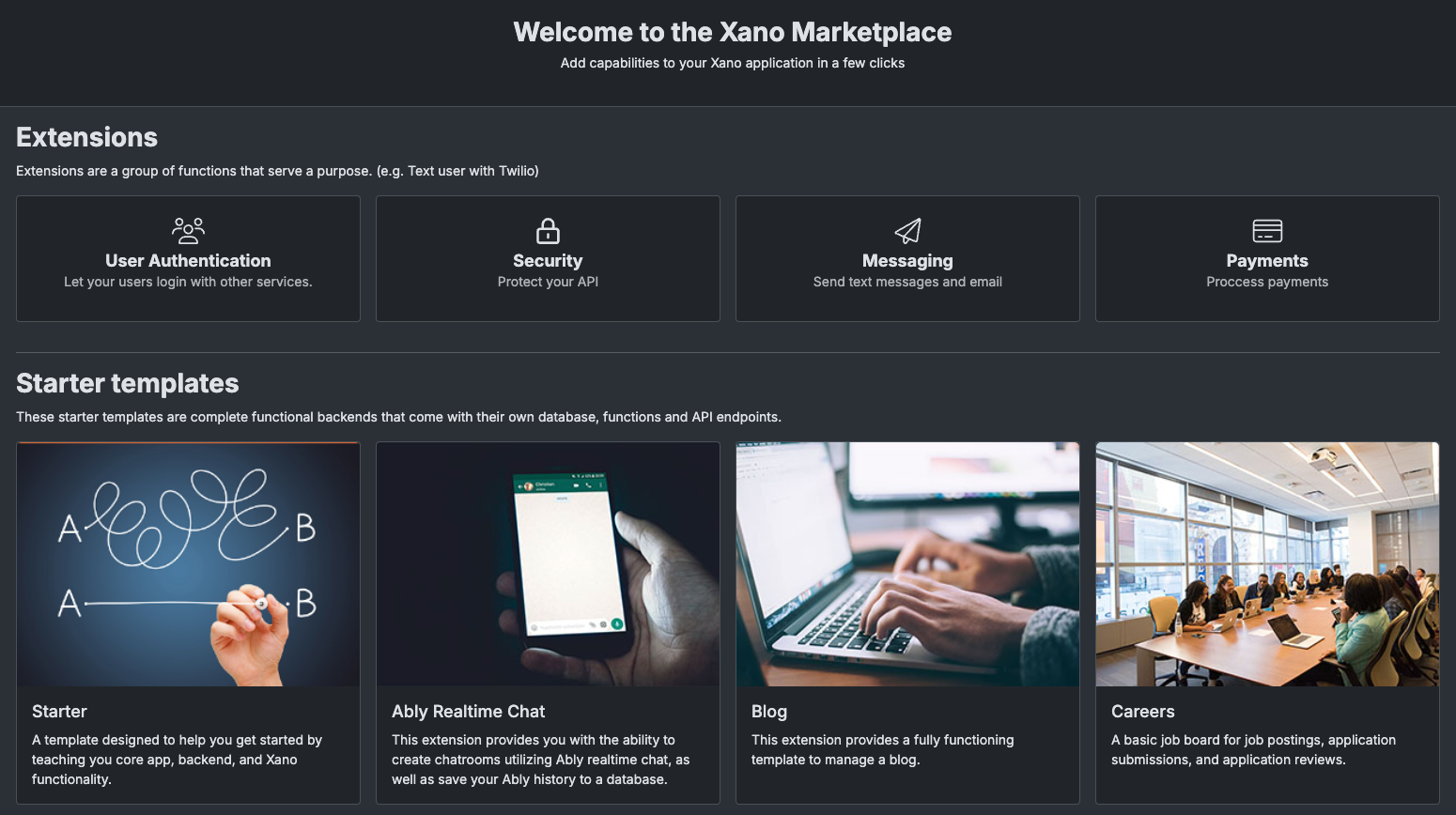Image resolution: width=1456 pixels, height=815 pixels.
Task: Click the Careers job board description text
Action: tap(1253, 749)
